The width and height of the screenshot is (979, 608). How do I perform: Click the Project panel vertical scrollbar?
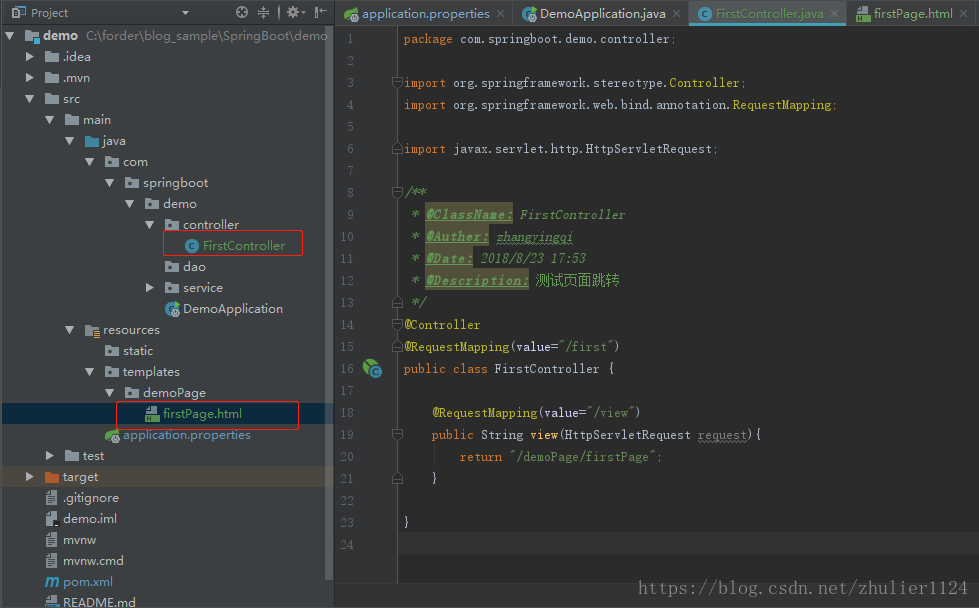(329, 300)
